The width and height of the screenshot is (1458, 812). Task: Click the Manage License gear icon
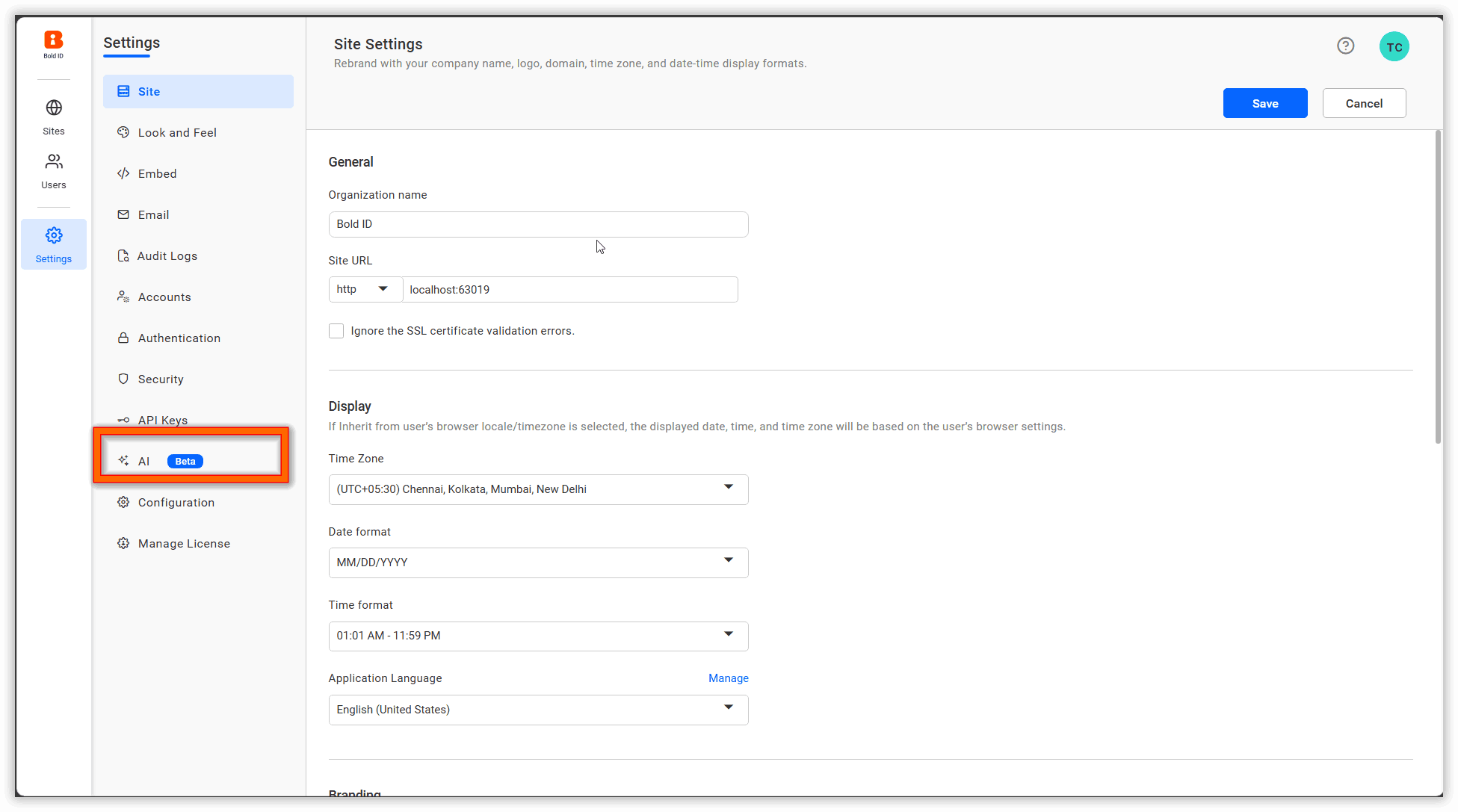pos(123,543)
